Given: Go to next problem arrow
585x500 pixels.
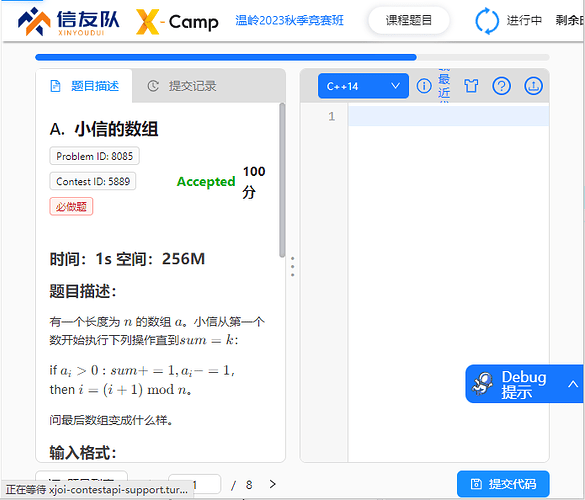Looking at the screenshot, I should click(x=273, y=484).
